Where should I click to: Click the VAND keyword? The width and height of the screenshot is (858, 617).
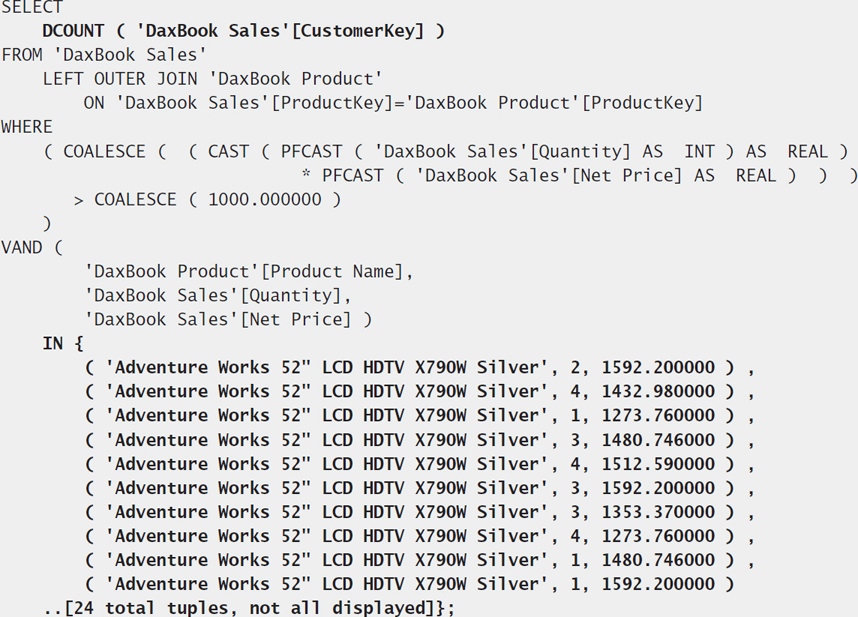(x=22, y=248)
